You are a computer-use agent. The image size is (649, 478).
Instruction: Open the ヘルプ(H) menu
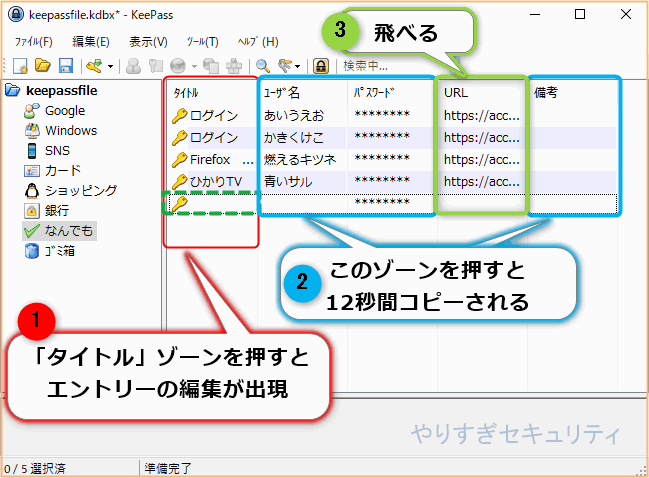258,42
